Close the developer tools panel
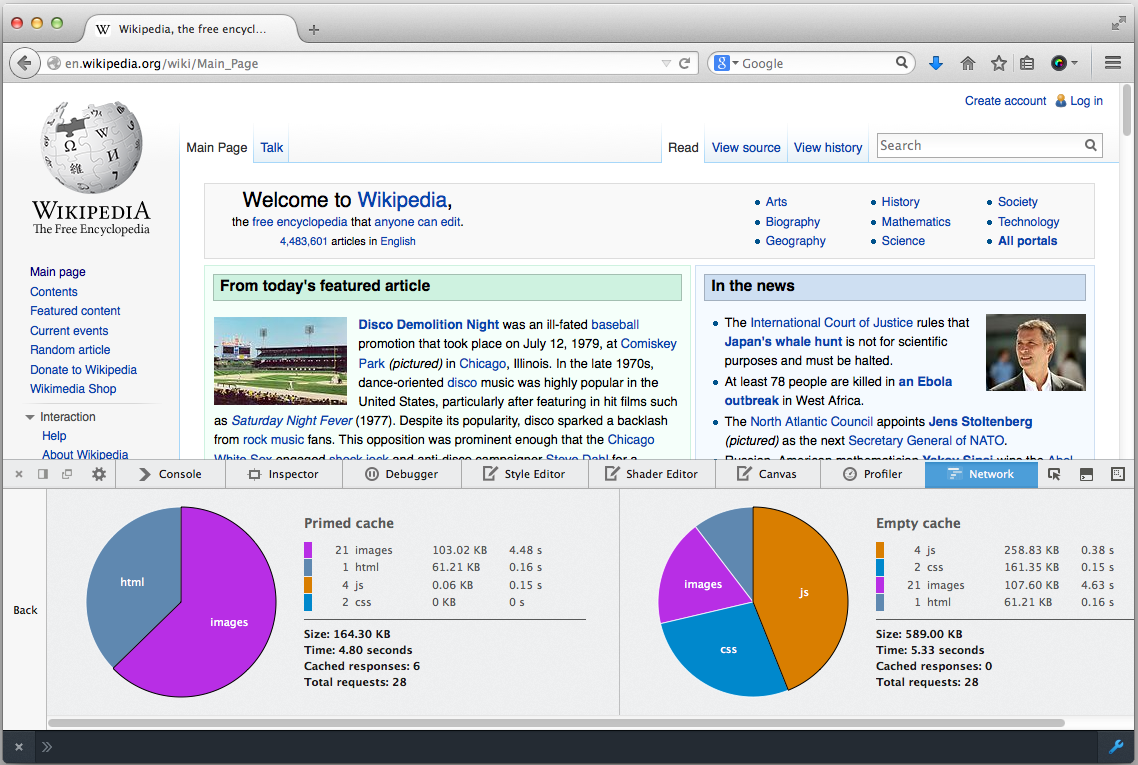The width and height of the screenshot is (1138, 765). coord(19,474)
